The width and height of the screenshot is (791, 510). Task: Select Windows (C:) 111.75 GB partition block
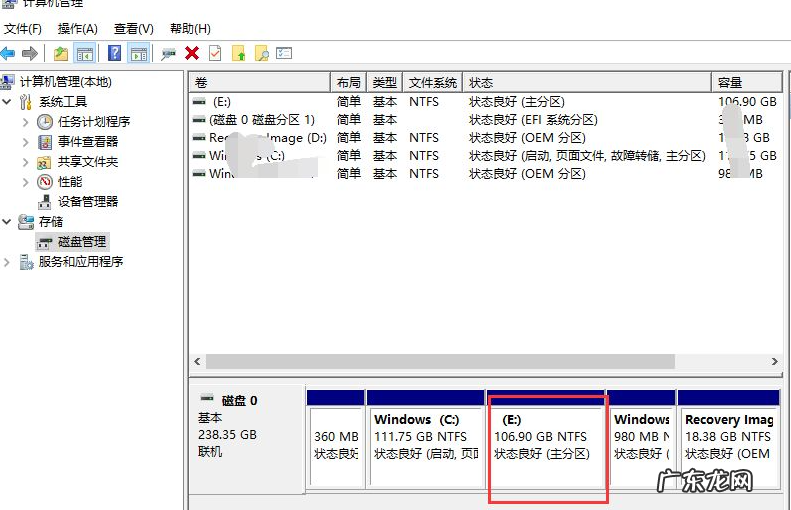pyautogui.click(x=425, y=439)
